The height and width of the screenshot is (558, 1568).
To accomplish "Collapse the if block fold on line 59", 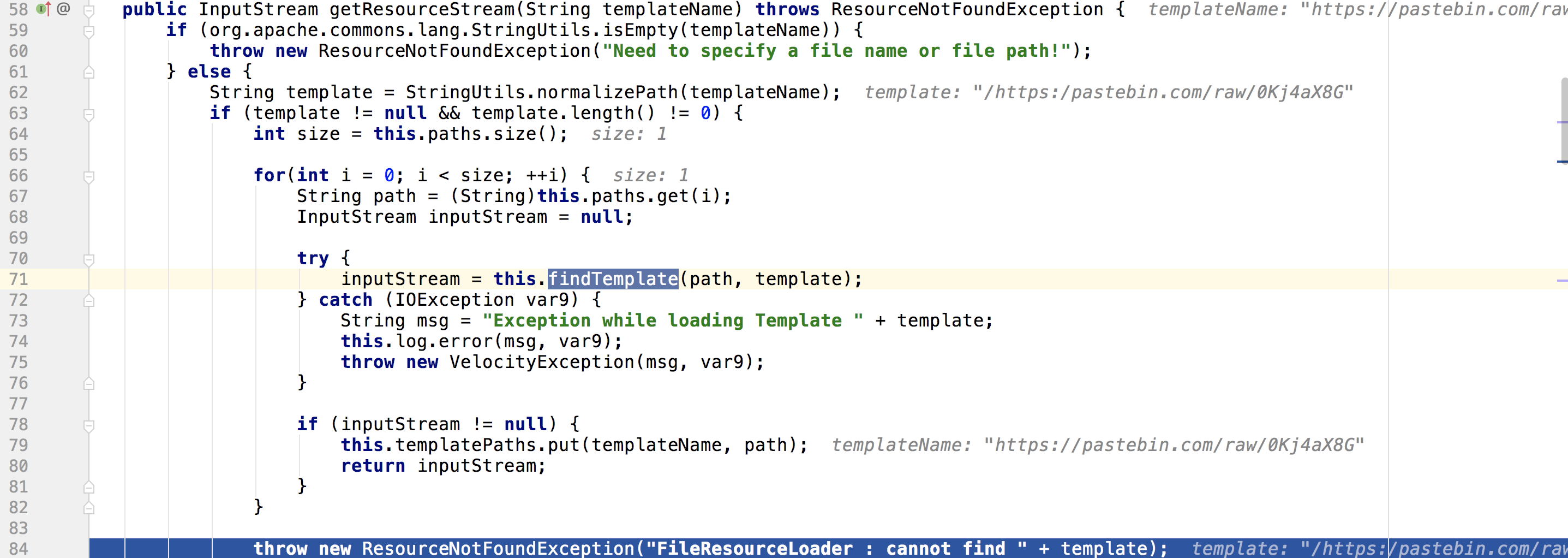I will [x=89, y=31].
